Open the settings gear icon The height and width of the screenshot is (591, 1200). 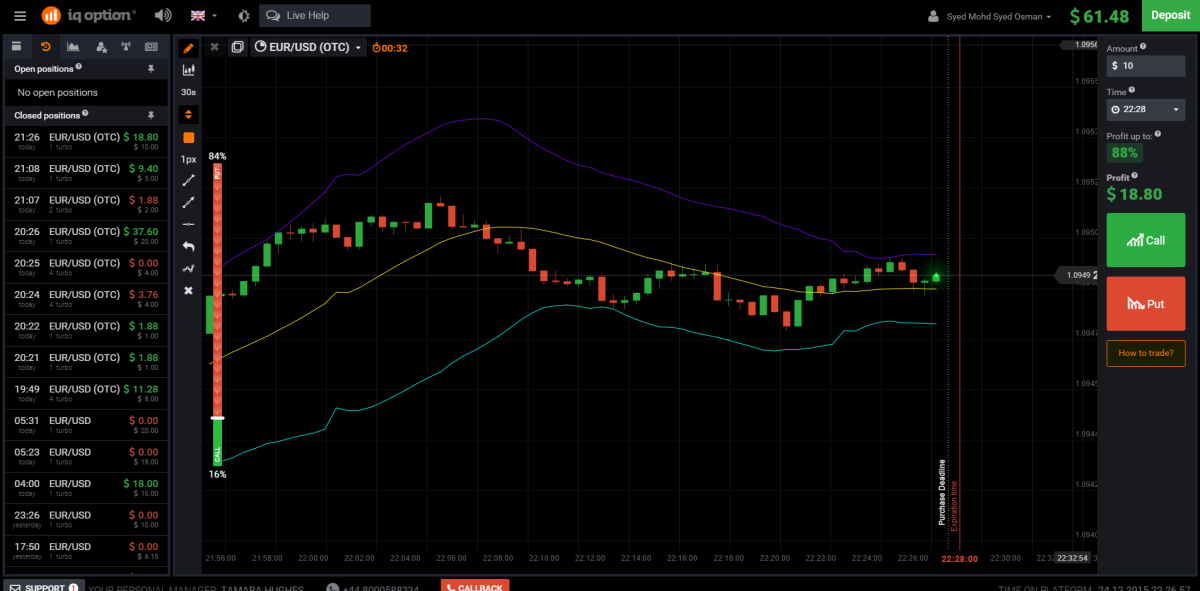246,16
